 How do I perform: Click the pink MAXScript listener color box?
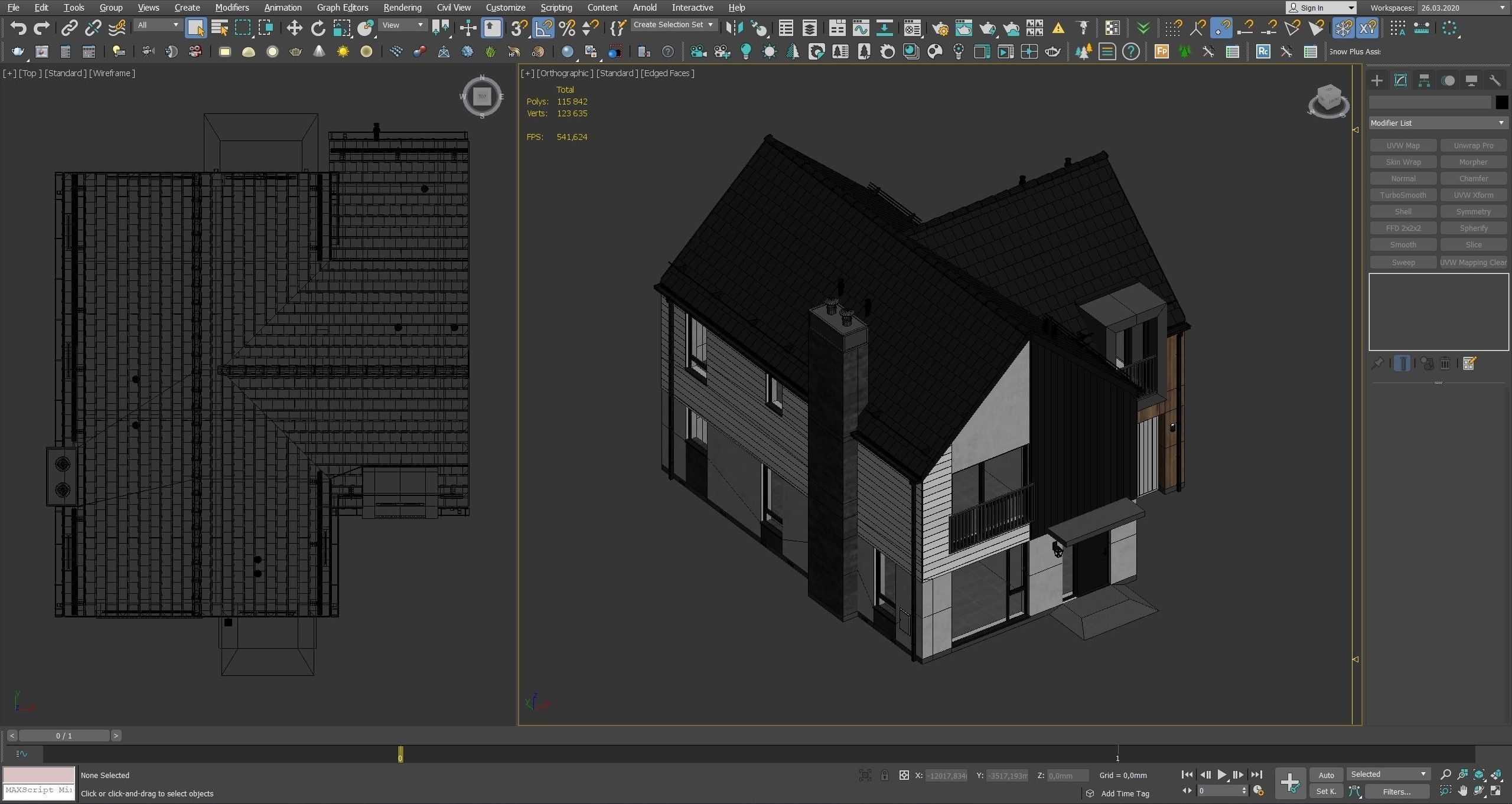click(39, 774)
